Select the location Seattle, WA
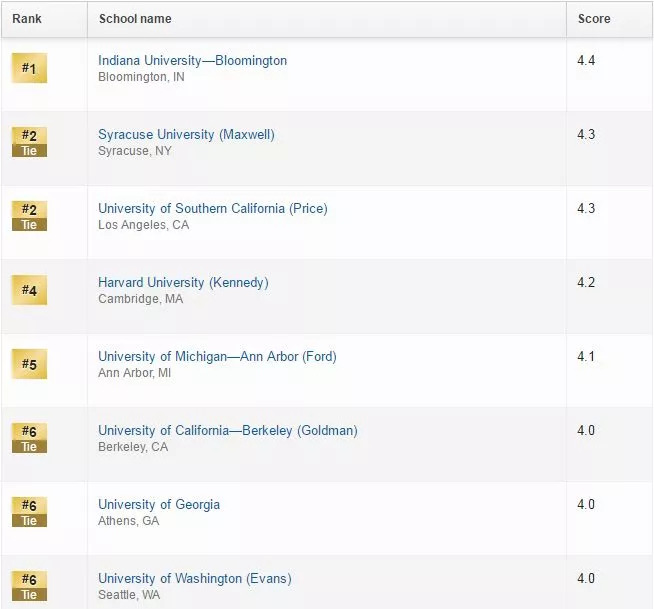Screen dimensions: 654x609 [129, 595]
